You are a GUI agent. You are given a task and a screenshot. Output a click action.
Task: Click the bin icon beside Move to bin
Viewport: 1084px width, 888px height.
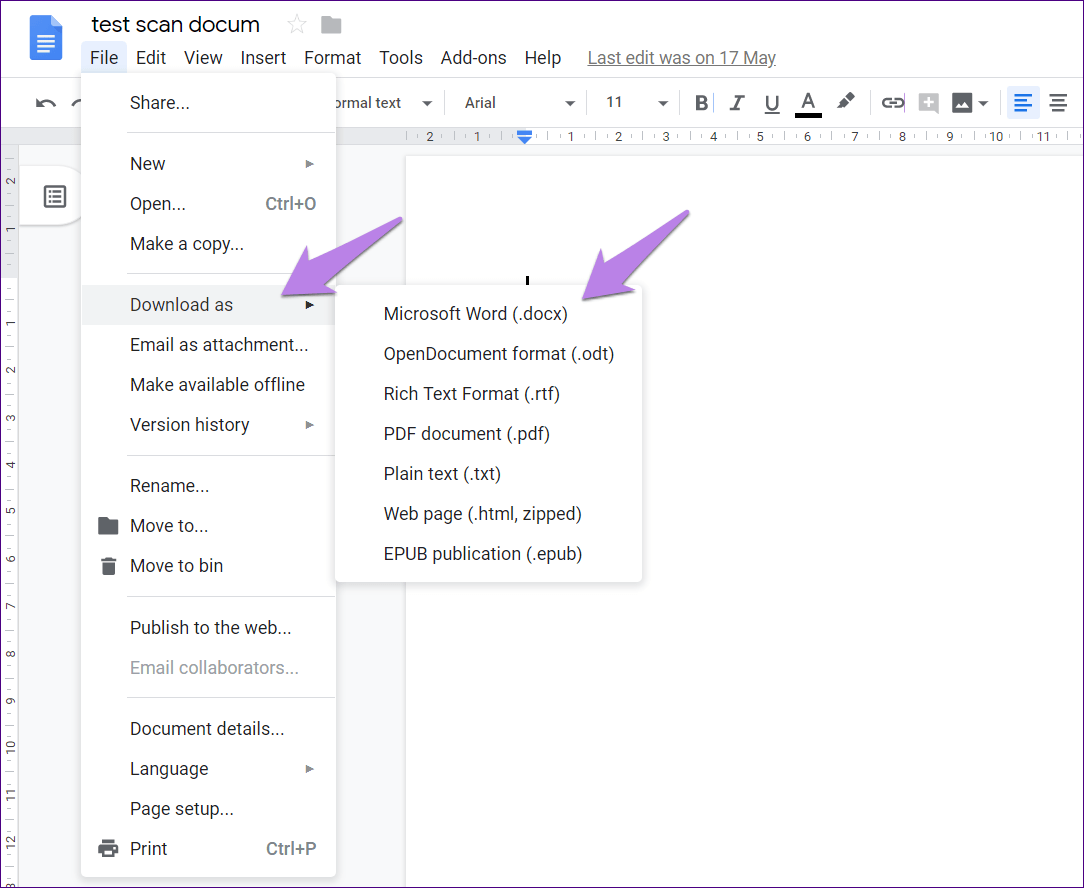point(109,566)
